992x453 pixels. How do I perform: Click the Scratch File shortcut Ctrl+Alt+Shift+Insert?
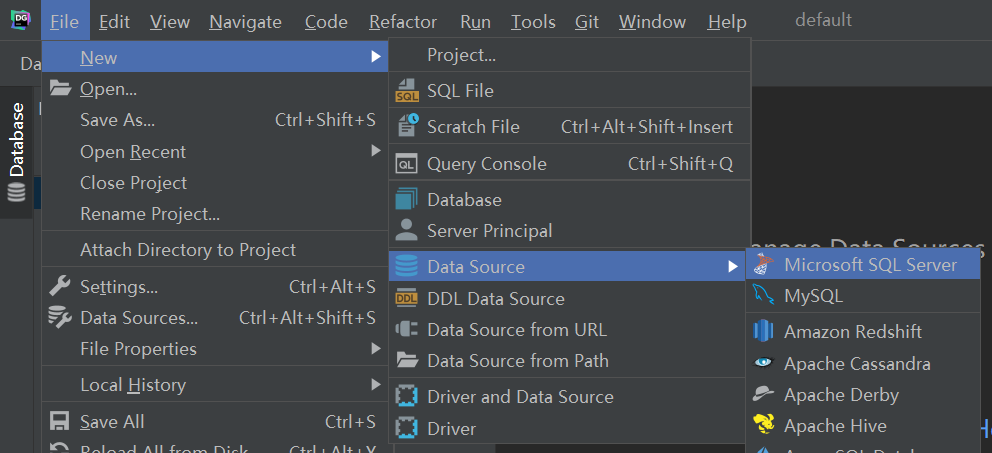click(x=647, y=127)
